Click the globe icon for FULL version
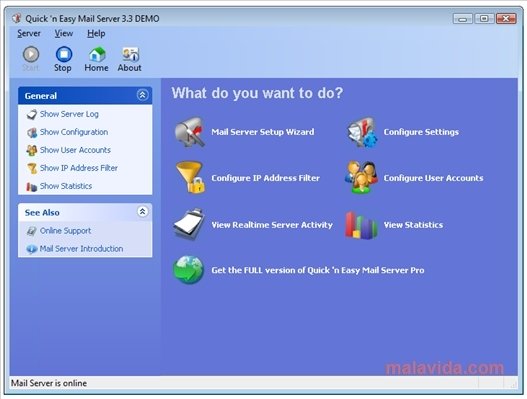The width and height of the screenshot is (527, 399). pos(189,270)
